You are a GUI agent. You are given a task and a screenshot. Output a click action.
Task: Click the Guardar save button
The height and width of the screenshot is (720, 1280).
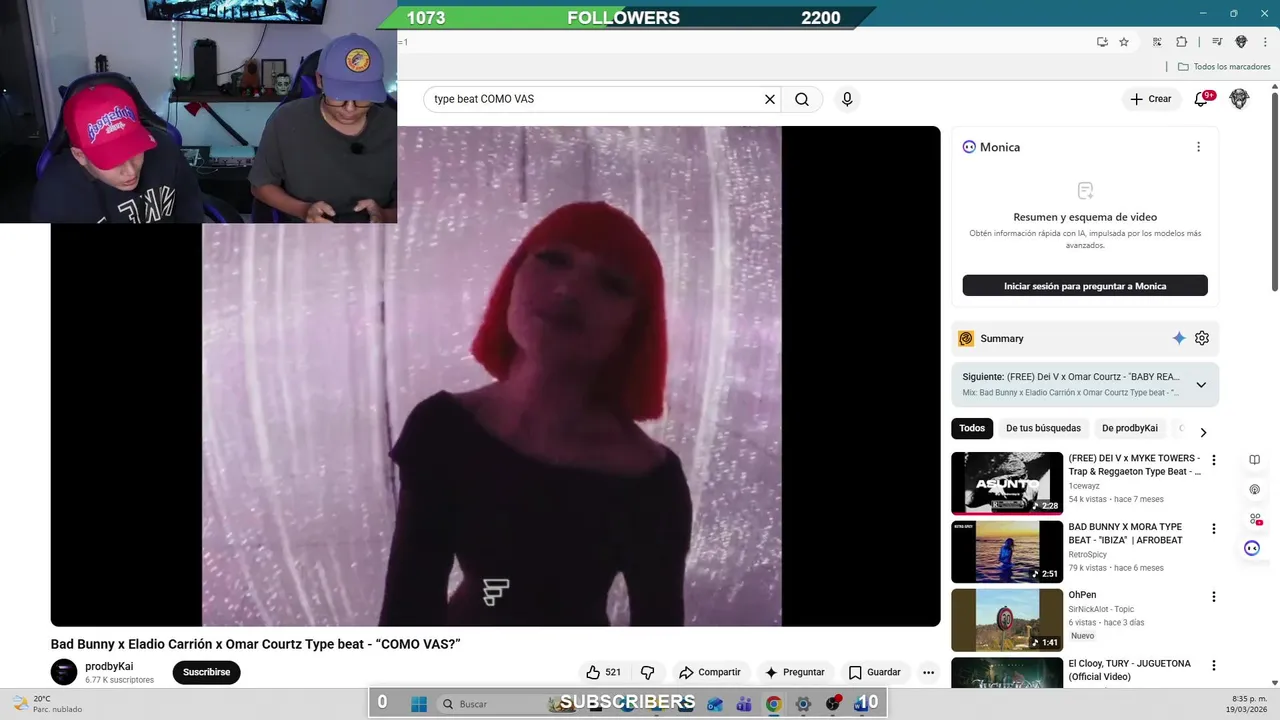pos(874,672)
